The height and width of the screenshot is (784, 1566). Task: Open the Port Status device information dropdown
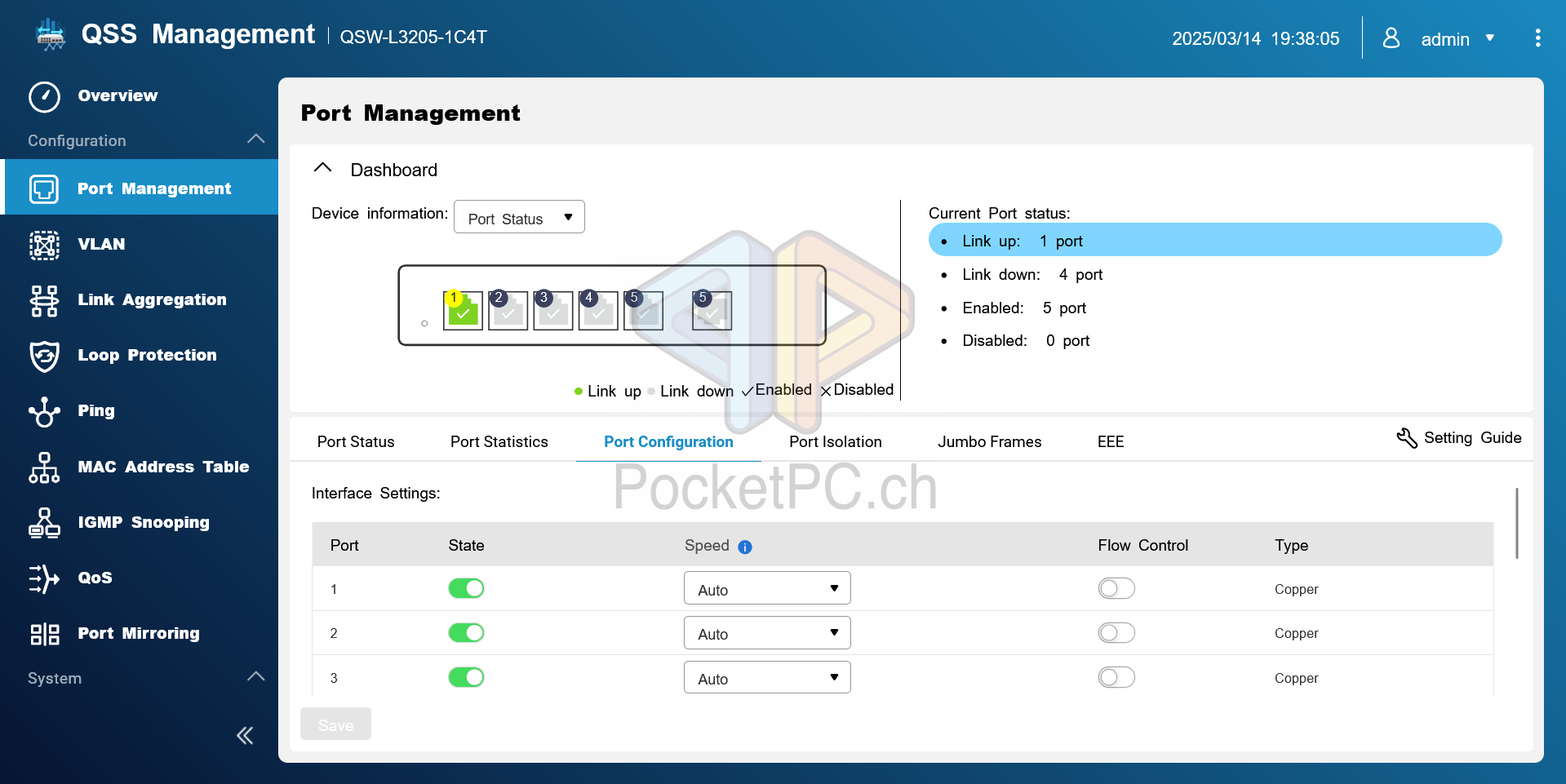519,218
